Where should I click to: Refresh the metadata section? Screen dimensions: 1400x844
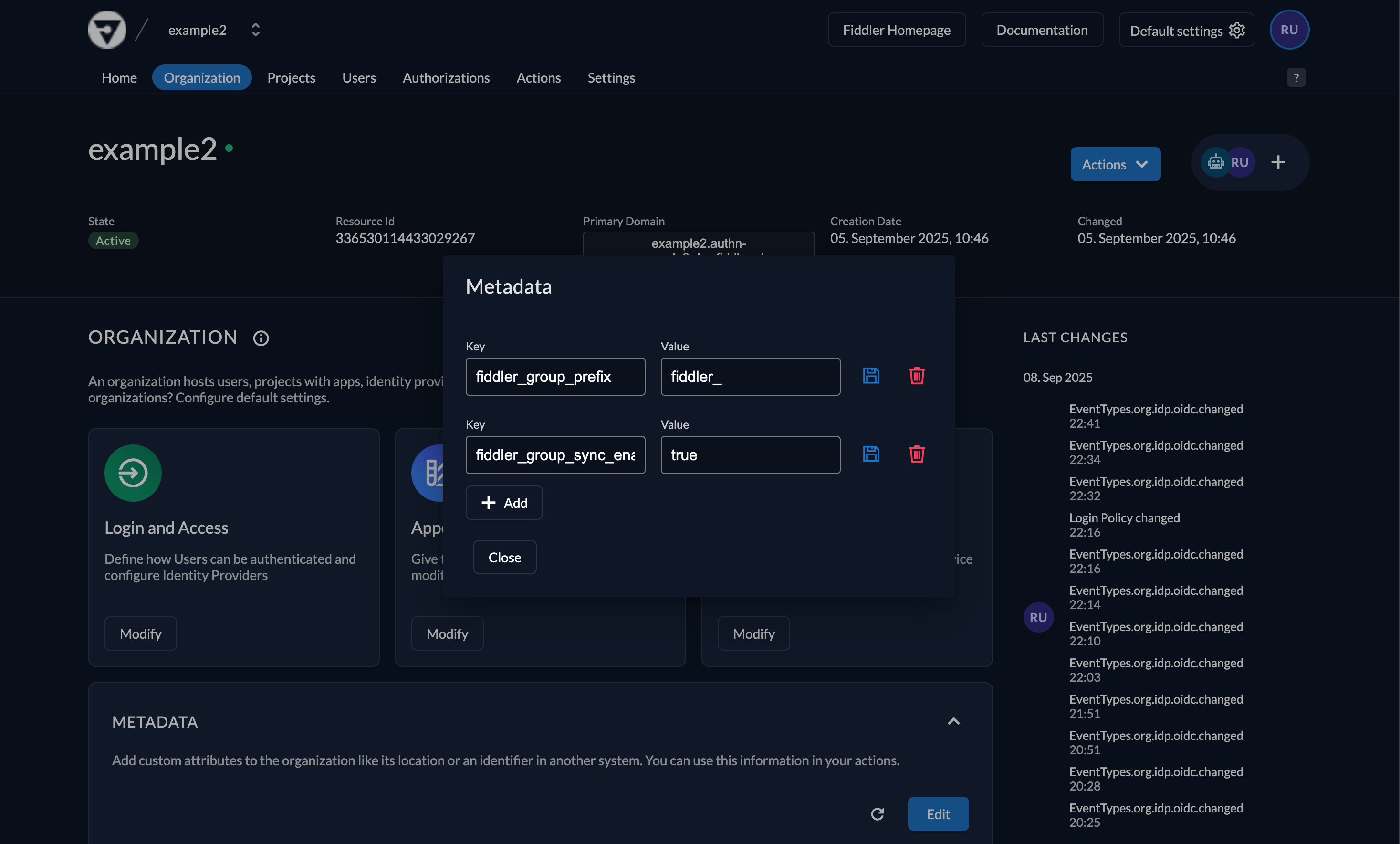[x=878, y=814]
